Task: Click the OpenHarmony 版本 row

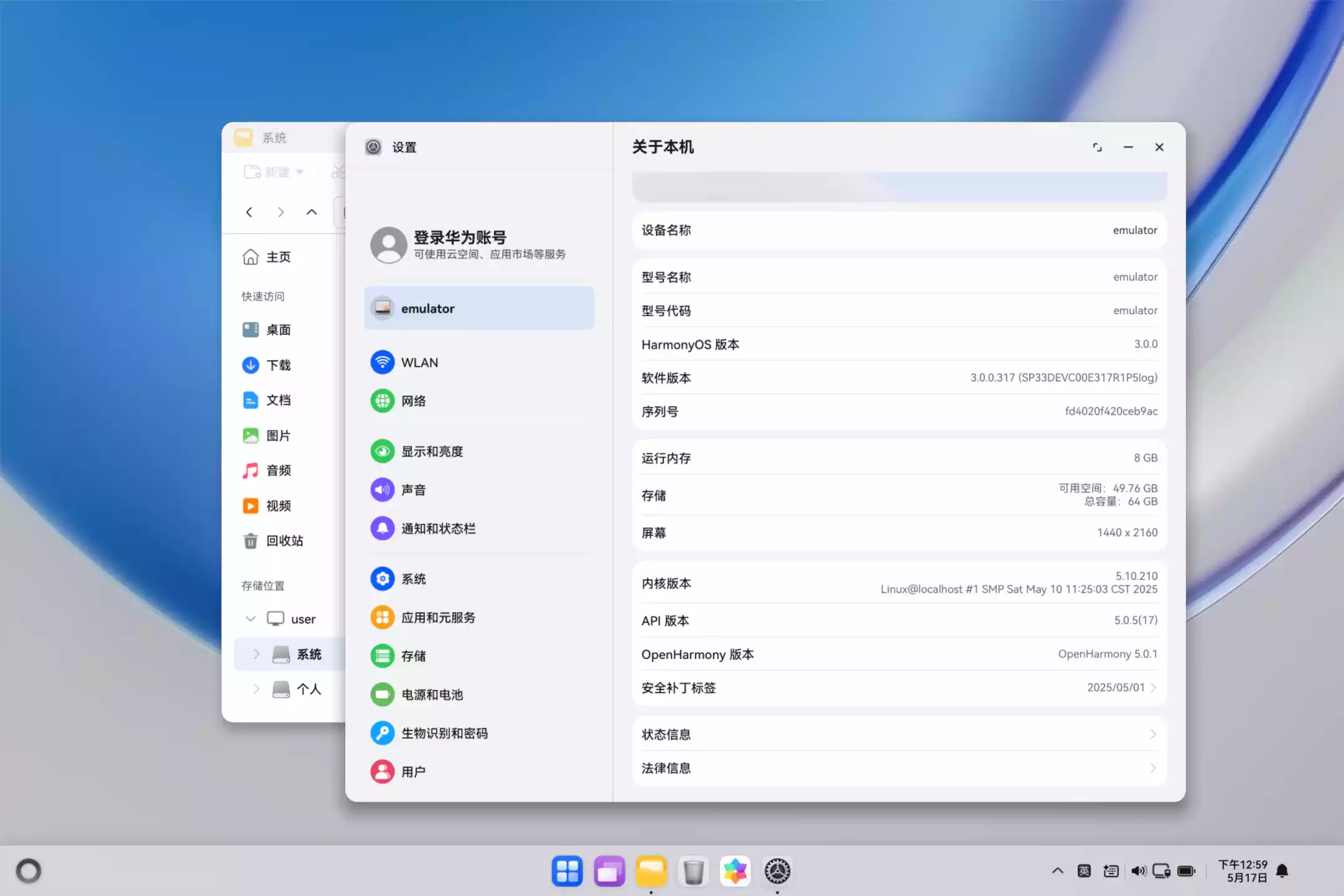Action: click(899, 654)
